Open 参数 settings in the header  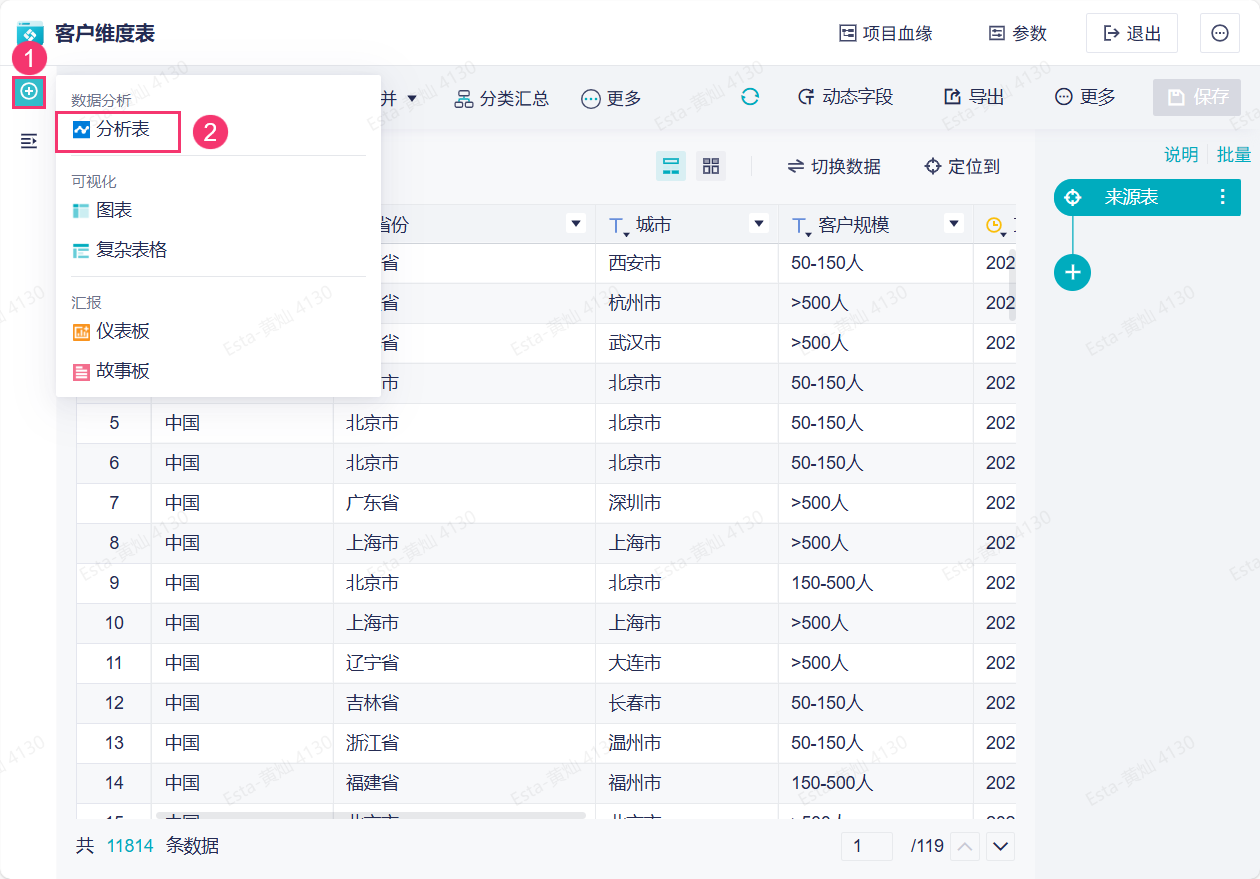[1017, 33]
